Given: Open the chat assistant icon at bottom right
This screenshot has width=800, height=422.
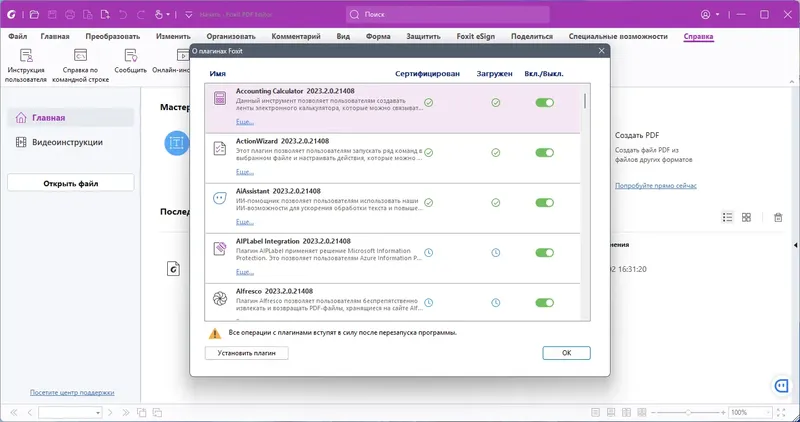Looking at the screenshot, I should tap(781, 386).
